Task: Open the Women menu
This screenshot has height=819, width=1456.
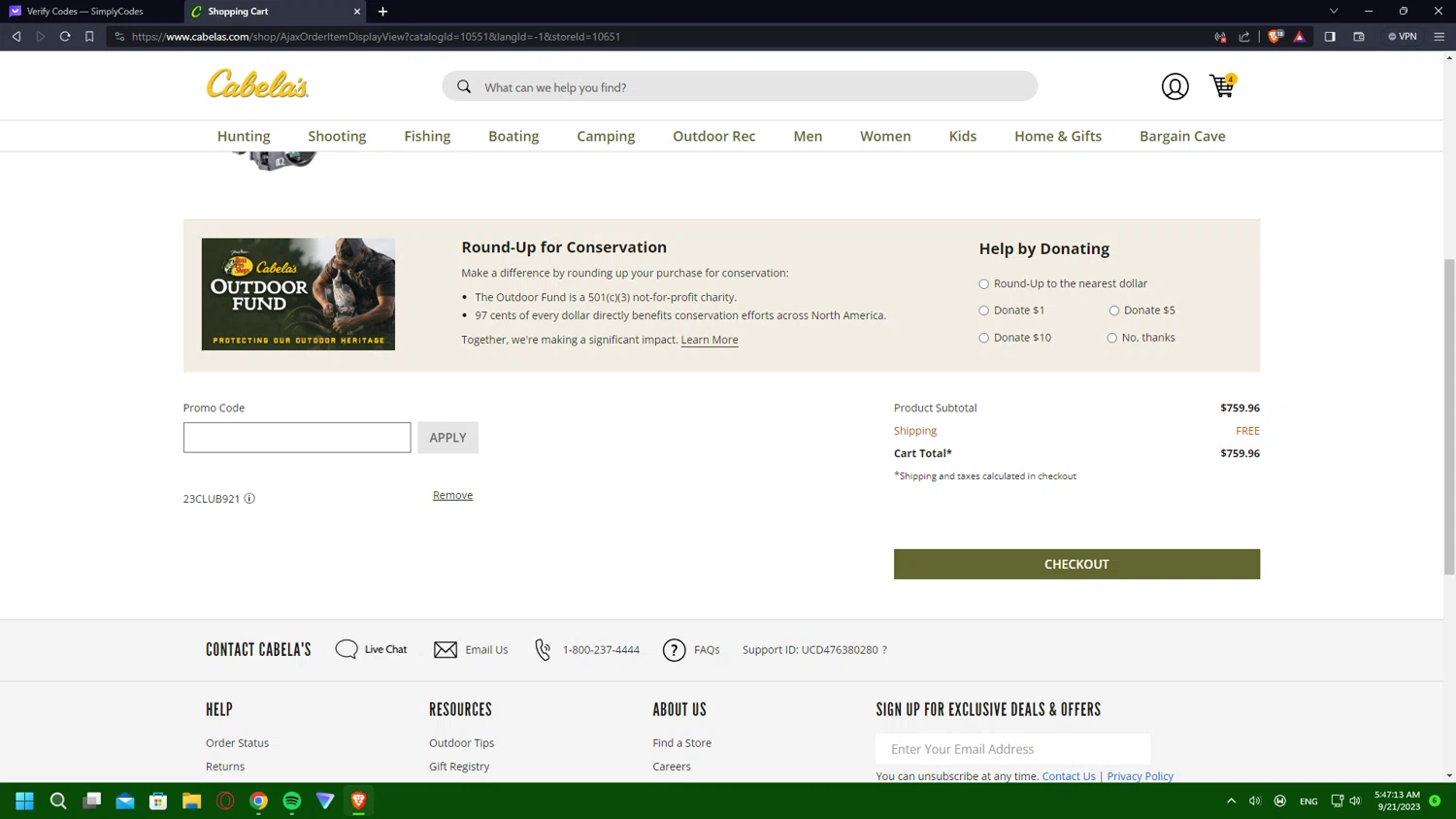Action: [x=885, y=136]
